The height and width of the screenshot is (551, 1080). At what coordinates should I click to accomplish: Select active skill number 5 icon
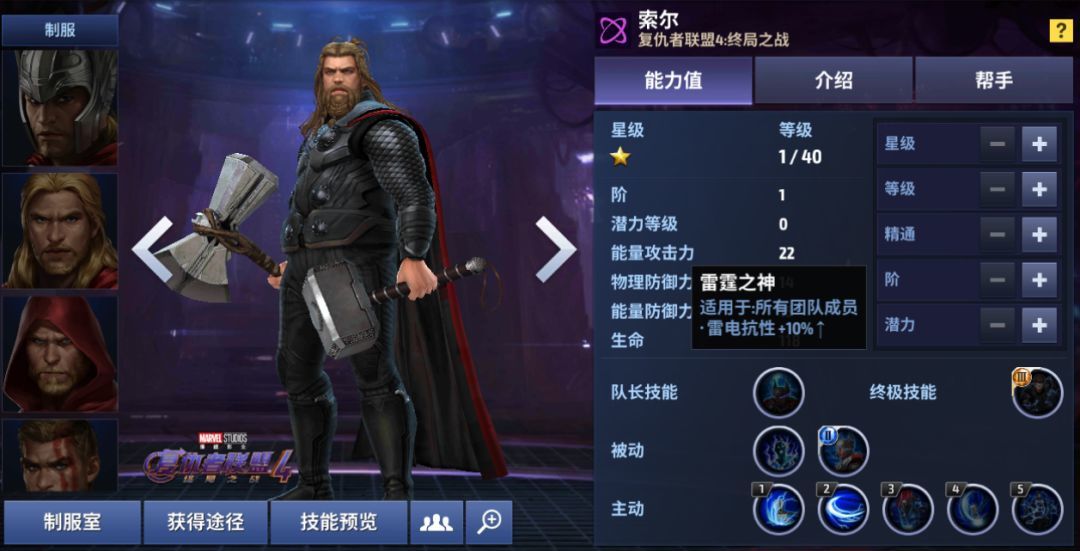pyautogui.click(x=1037, y=510)
